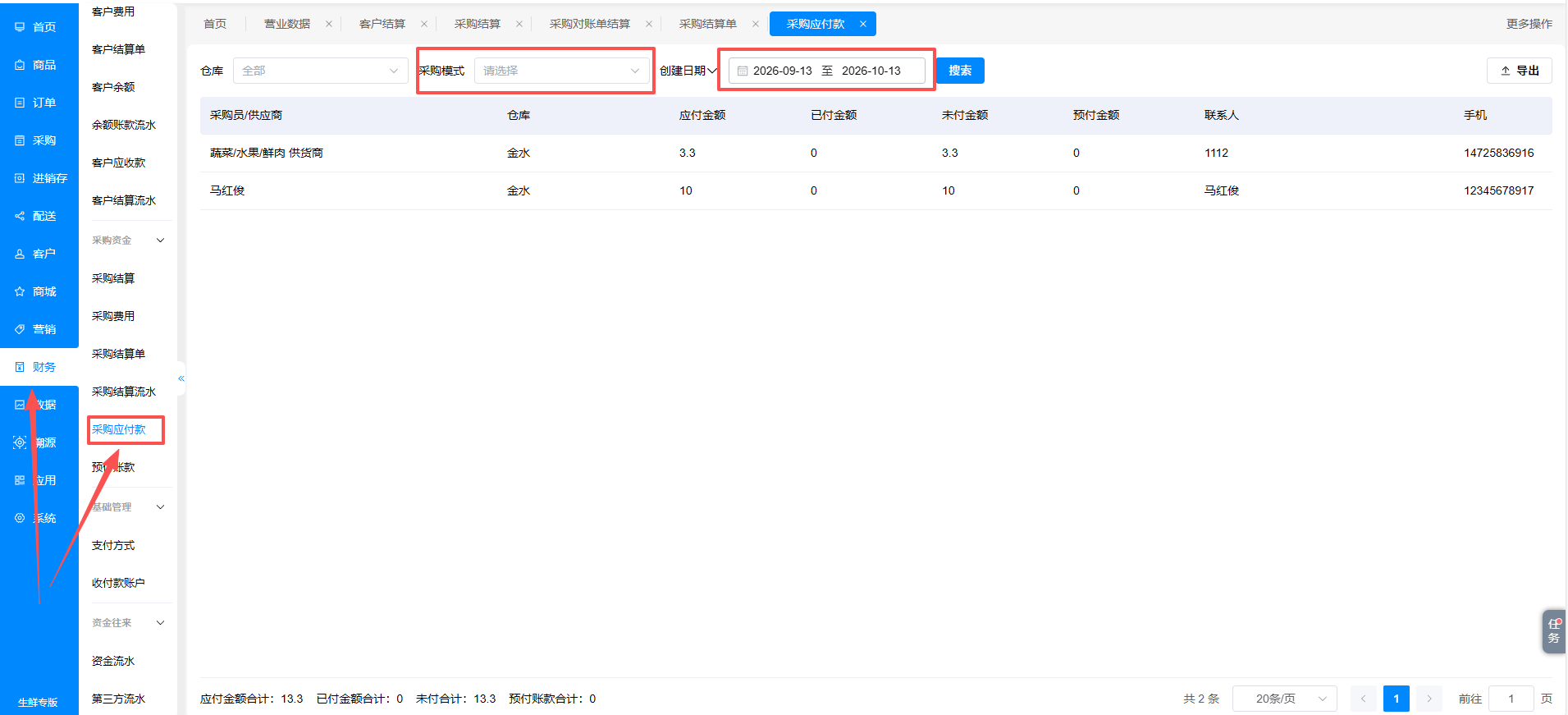Click the 创建日期 date range field
The width and height of the screenshot is (1568, 715).
(827, 71)
